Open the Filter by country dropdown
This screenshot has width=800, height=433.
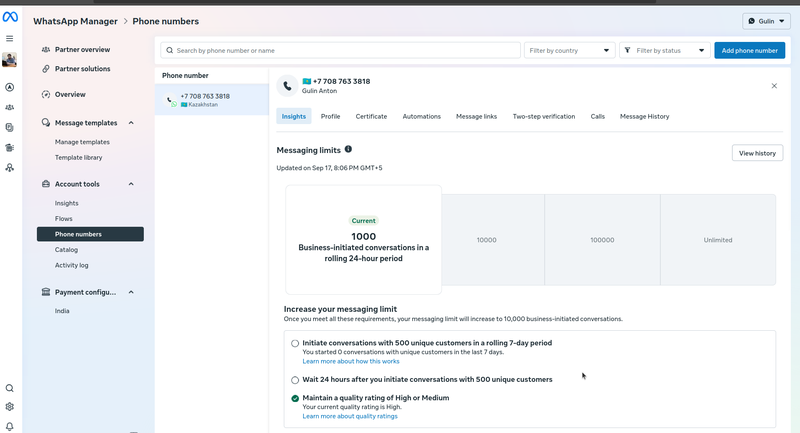click(x=569, y=50)
